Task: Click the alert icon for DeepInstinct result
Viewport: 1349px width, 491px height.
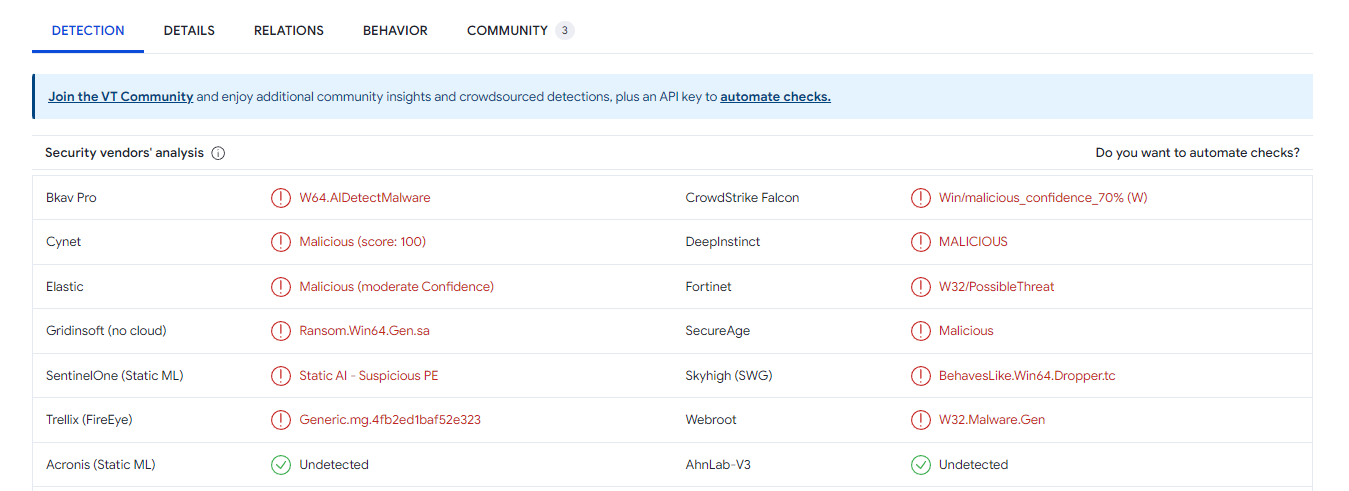Action: point(920,242)
